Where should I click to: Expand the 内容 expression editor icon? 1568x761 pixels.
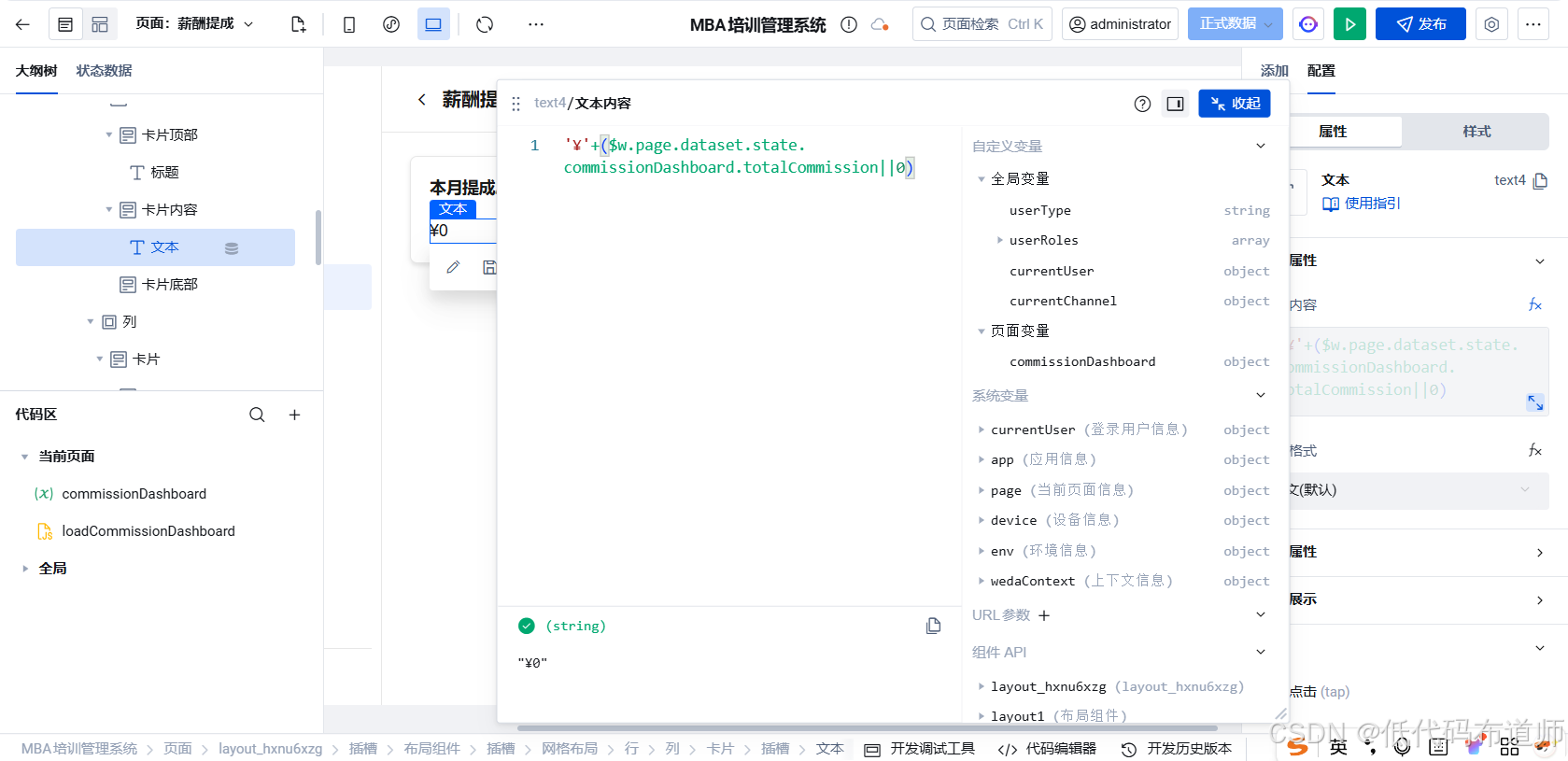pyautogui.click(x=1535, y=402)
